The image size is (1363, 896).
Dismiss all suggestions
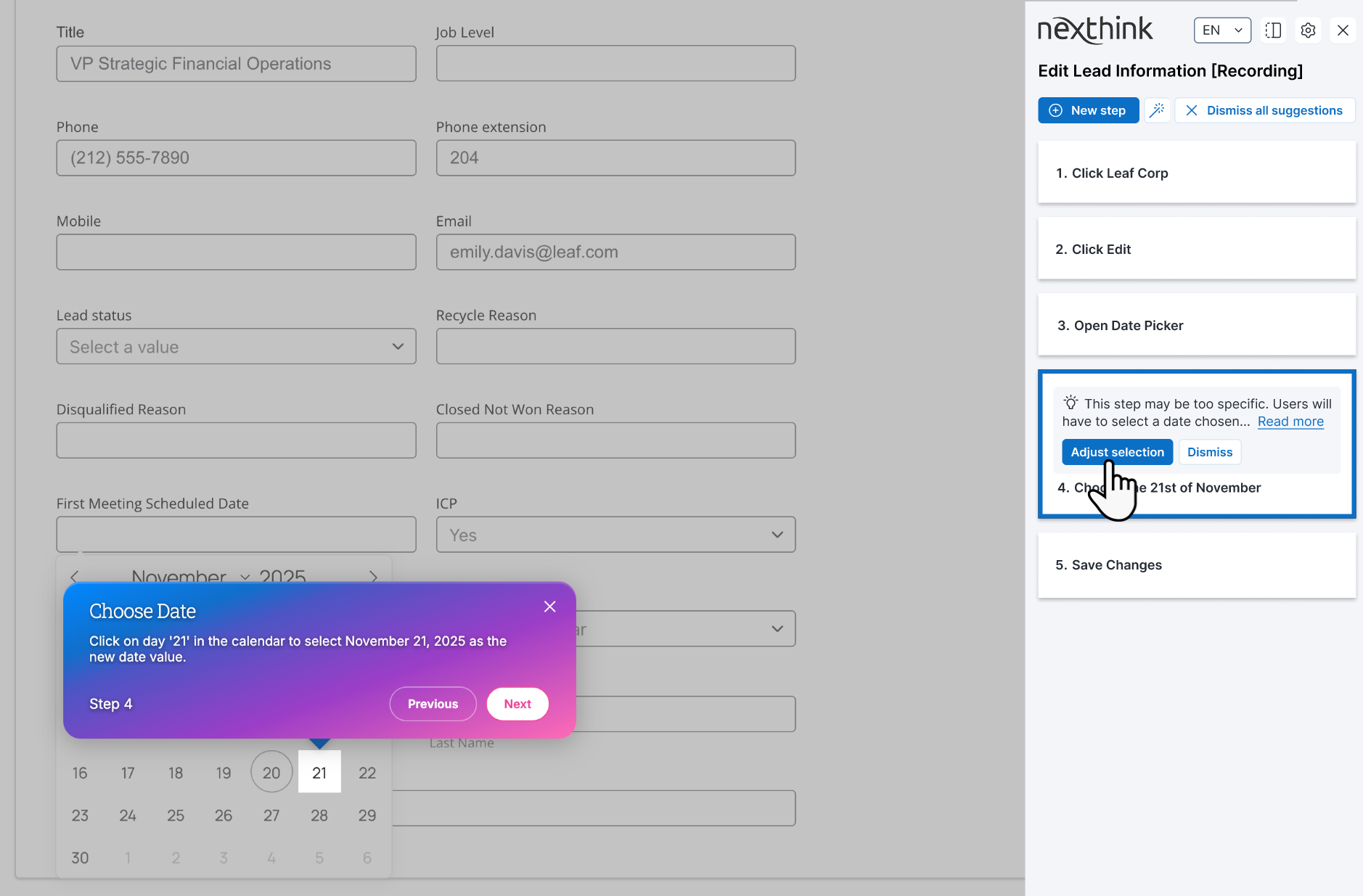click(1264, 110)
